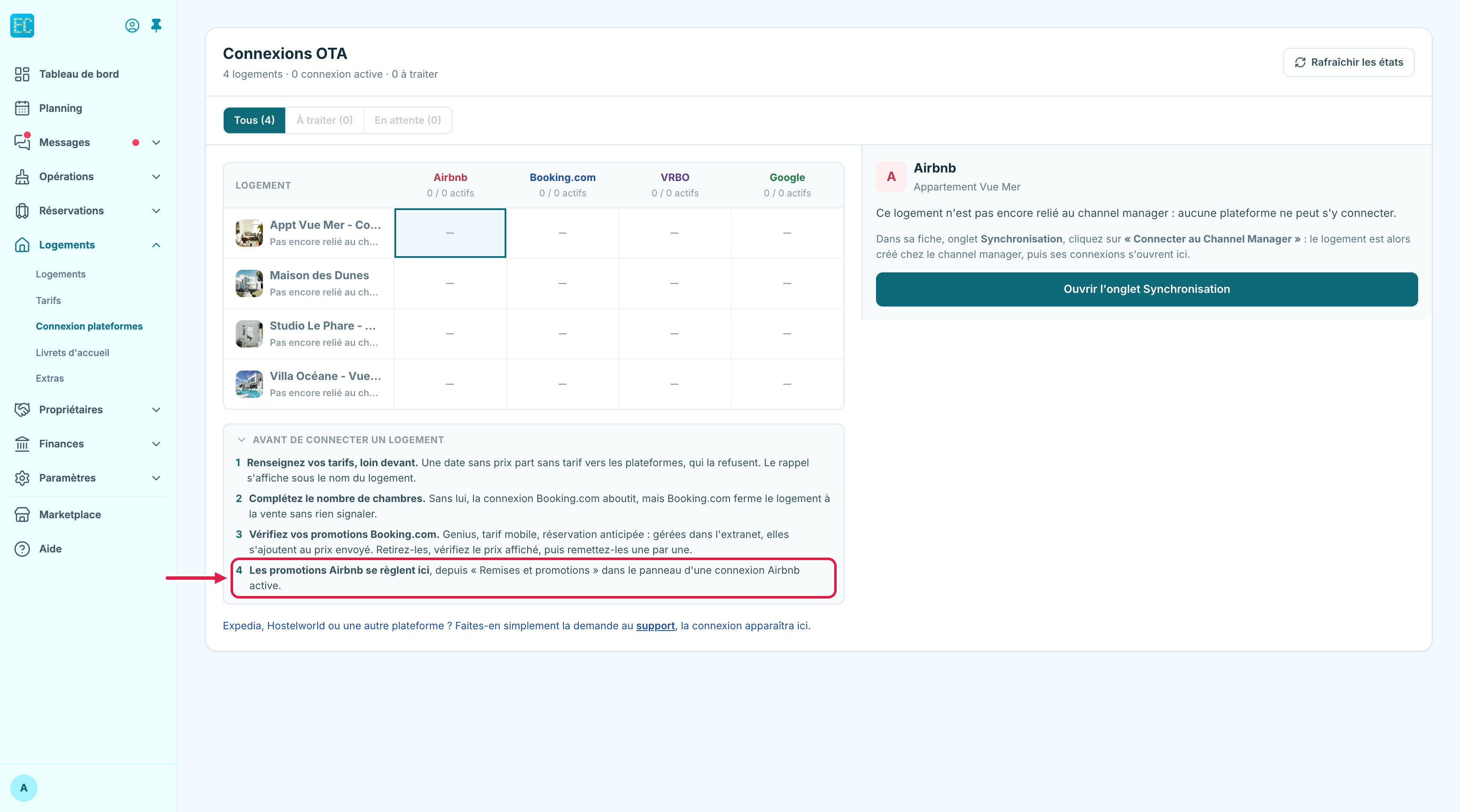Click the Finances bank icon
Image resolution: width=1460 pixels, height=812 pixels.
pos(22,444)
